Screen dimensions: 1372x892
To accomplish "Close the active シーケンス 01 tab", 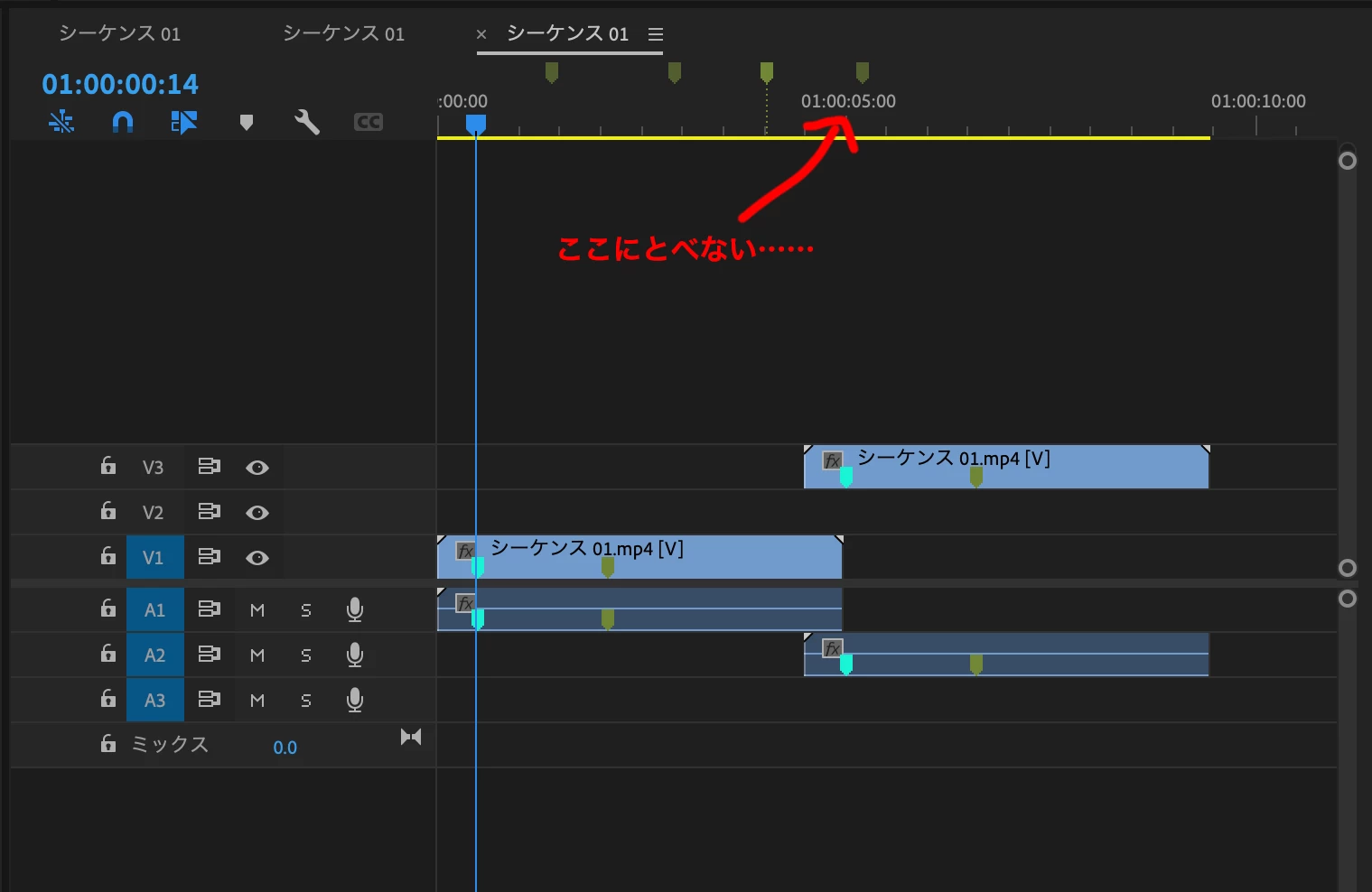I will click(481, 34).
